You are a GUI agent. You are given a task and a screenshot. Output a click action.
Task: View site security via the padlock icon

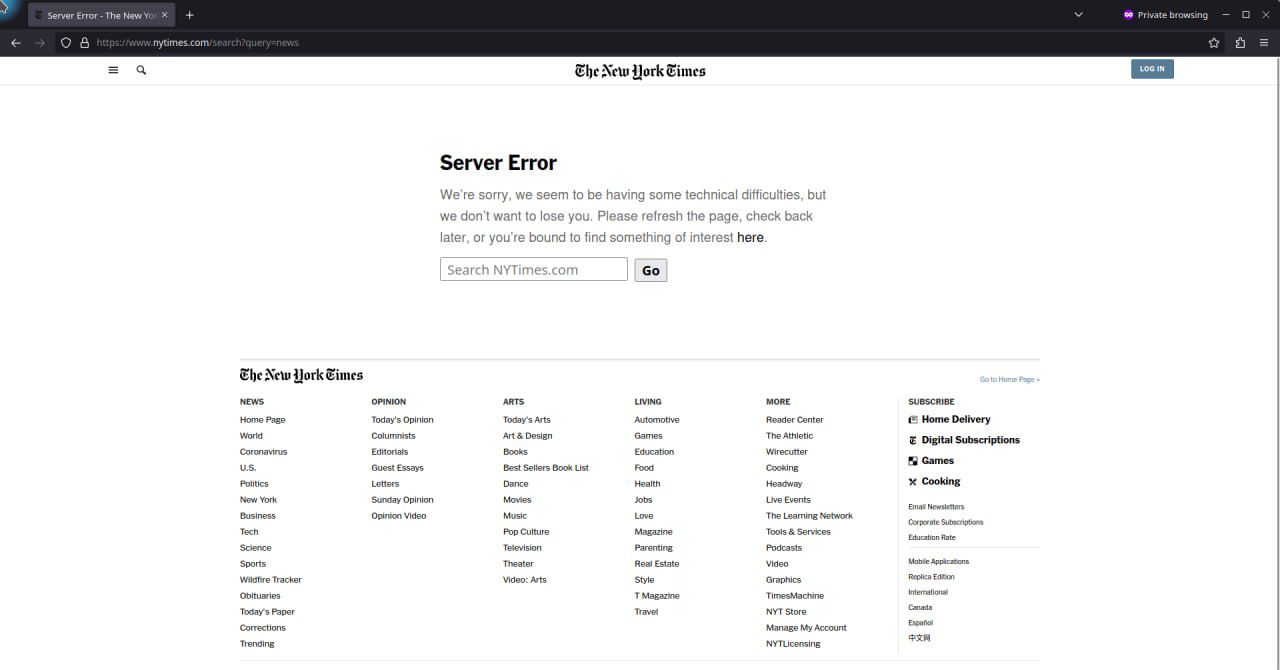pyautogui.click(x=84, y=43)
